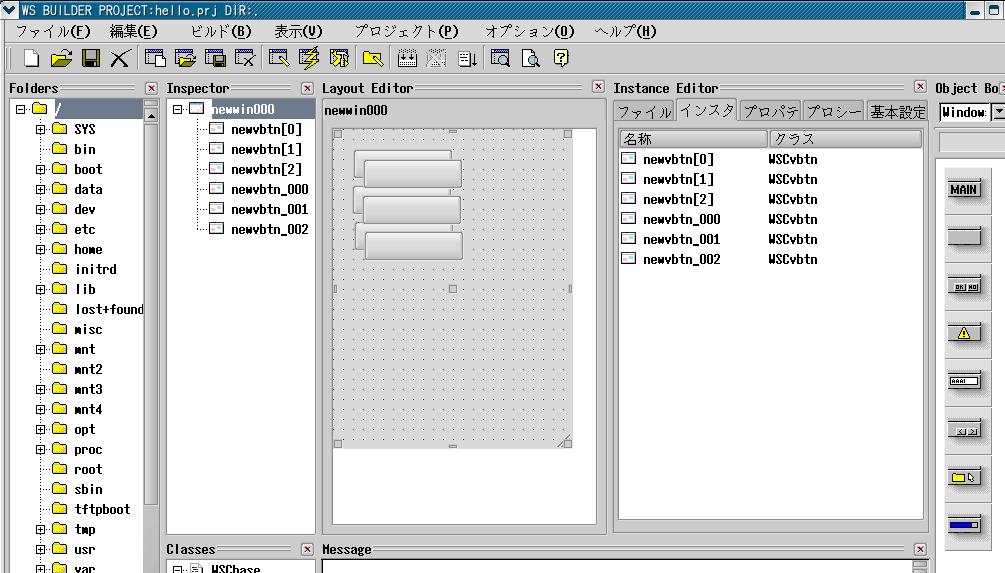Switch to the プロパテ tab
Image resolution: width=1005 pixels, height=573 pixels.
770,111
